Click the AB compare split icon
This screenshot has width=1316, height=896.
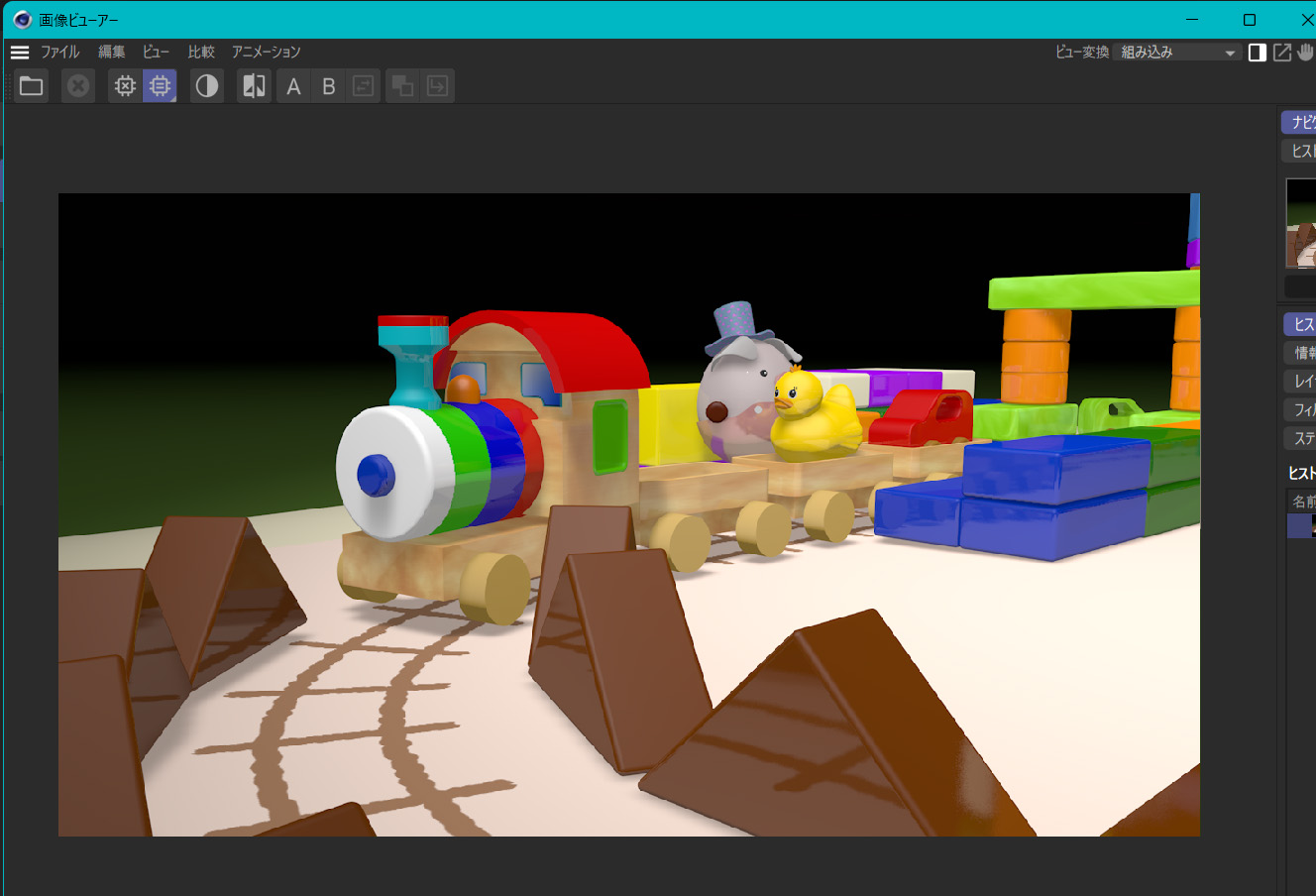[x=254, y=86]
